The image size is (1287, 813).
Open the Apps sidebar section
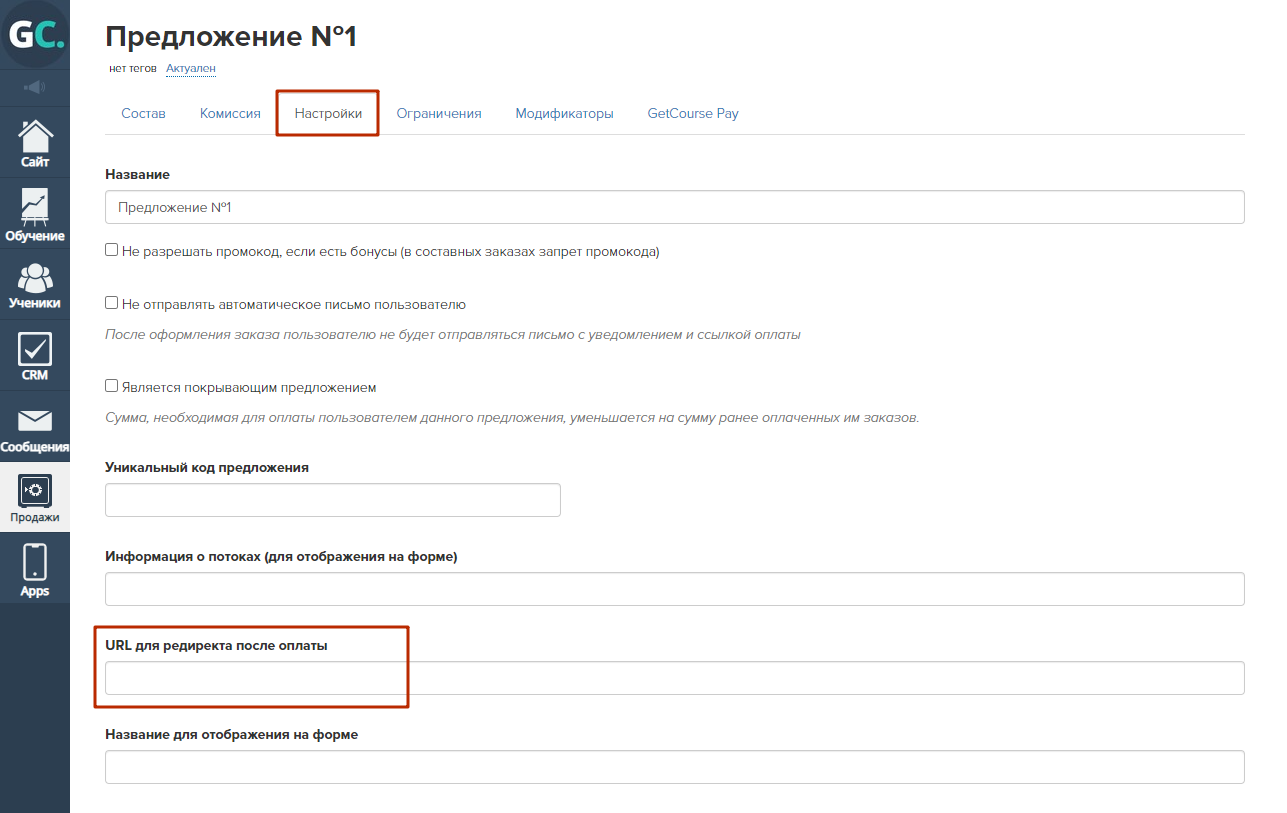point(35,570)
